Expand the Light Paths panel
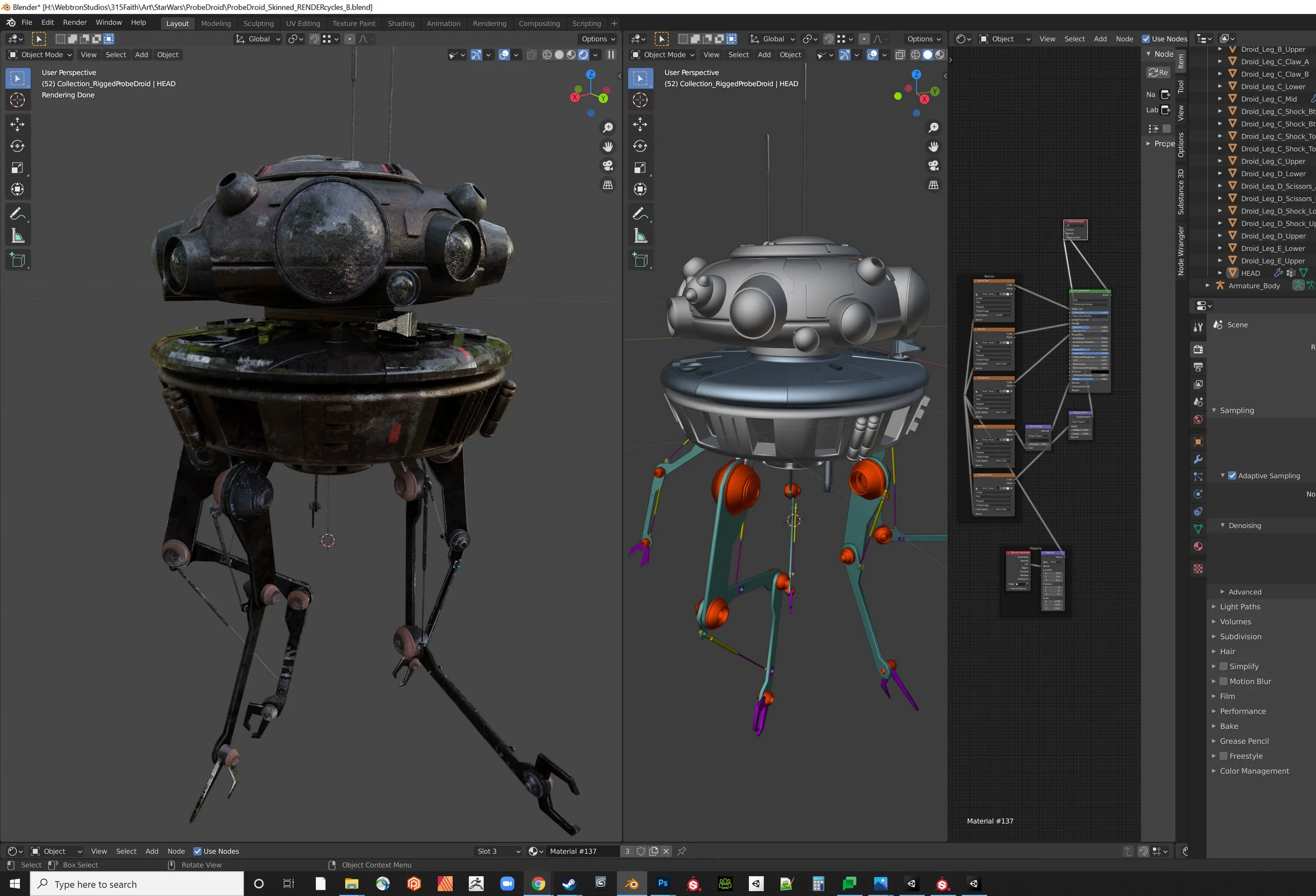 coord(1240,606)
